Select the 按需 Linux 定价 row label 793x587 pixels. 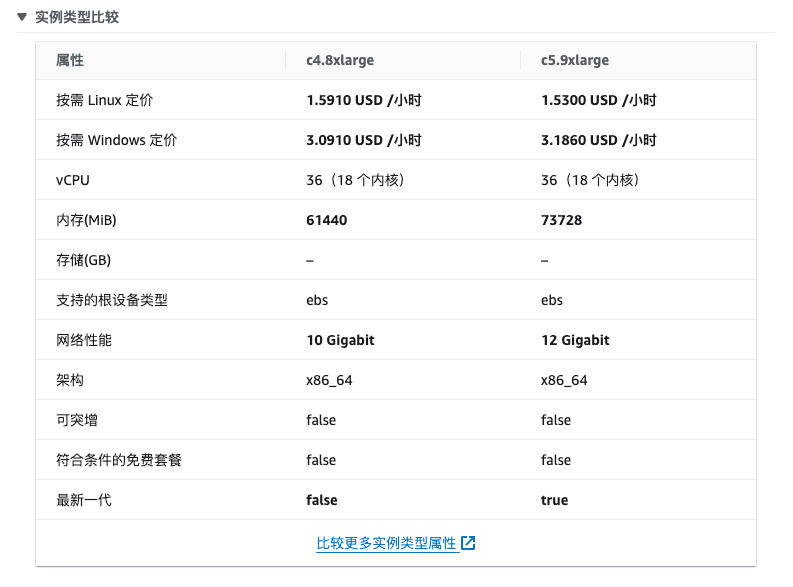tap(105, 100)
